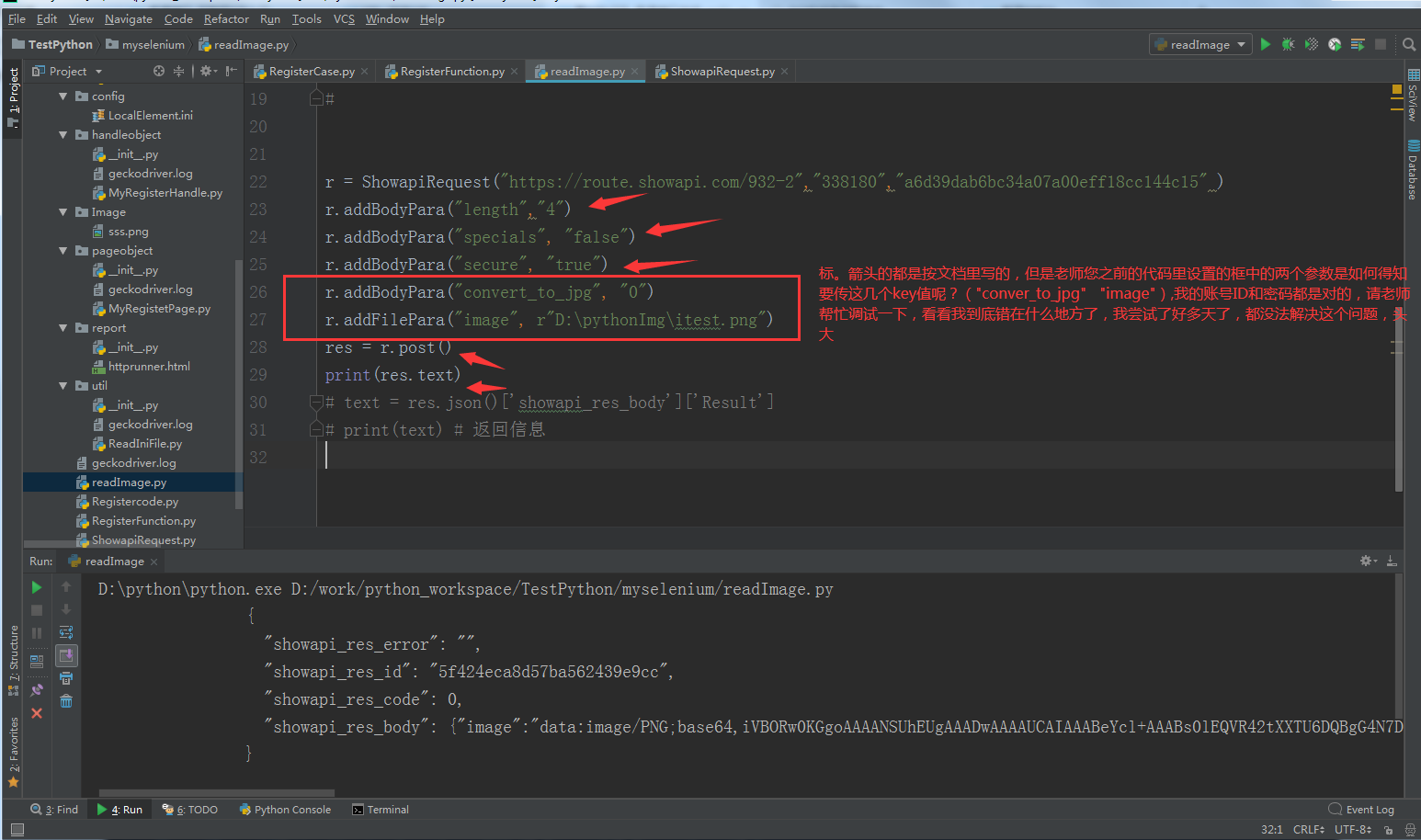
Task: Open the Terminal tool tab
Action: (x=381, y=810)
